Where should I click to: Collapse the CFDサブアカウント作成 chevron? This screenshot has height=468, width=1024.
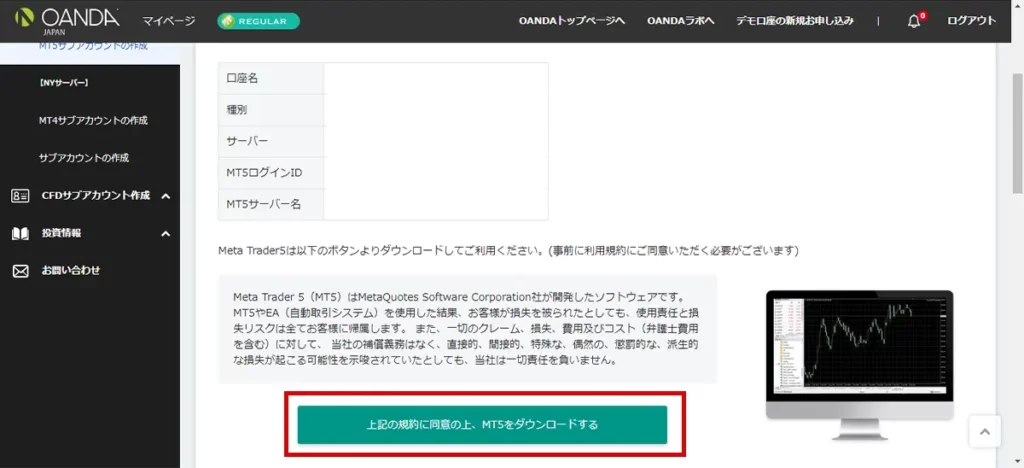coord(166,196)
